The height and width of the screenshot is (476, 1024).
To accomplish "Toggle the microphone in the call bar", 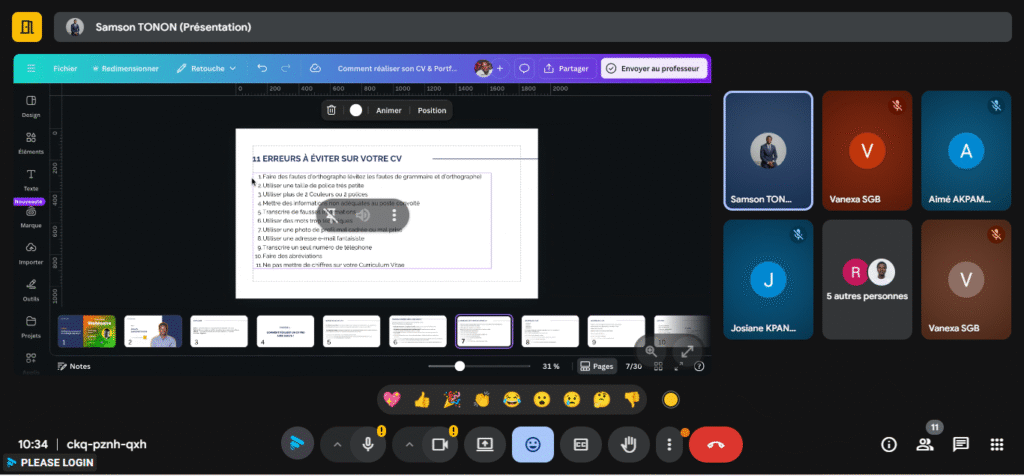I will tap(368, 444).
